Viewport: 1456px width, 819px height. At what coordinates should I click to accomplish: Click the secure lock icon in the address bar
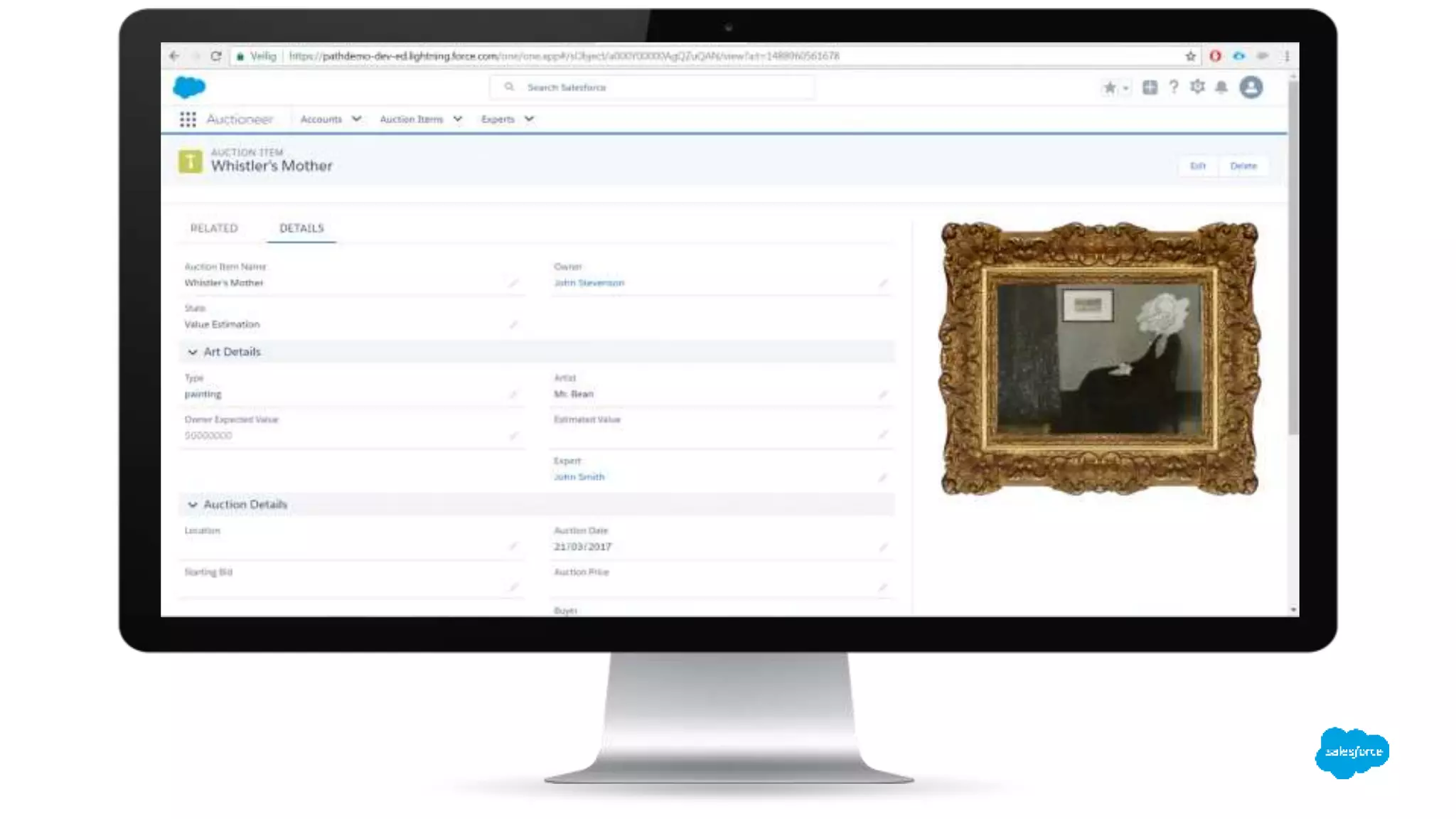click(x=240, y=56)
